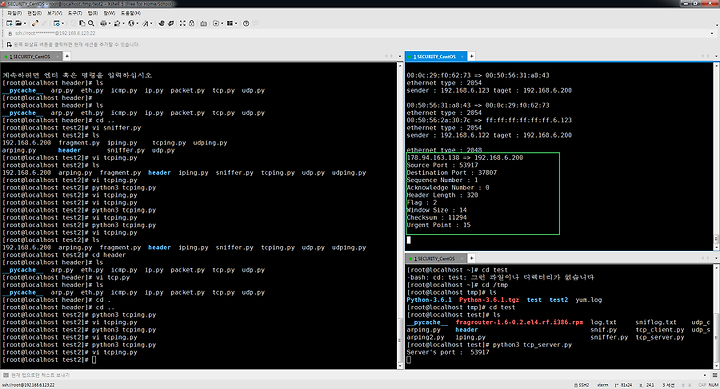Close the left pane SECURITY_CentOS tab

pos(57,56)
